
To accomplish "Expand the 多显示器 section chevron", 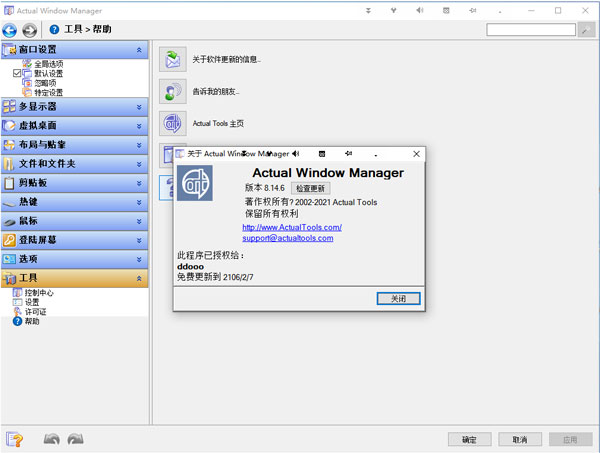I will (139, 108).
